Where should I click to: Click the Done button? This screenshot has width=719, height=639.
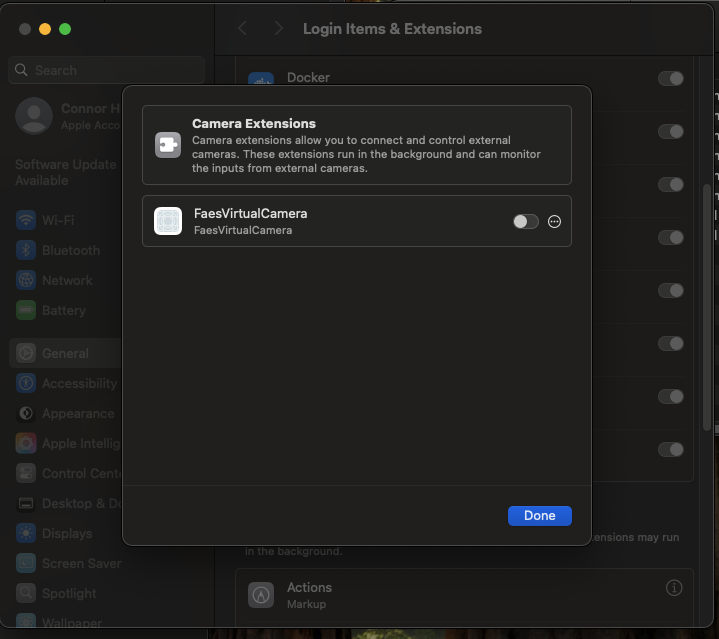[x=540, y=516]
